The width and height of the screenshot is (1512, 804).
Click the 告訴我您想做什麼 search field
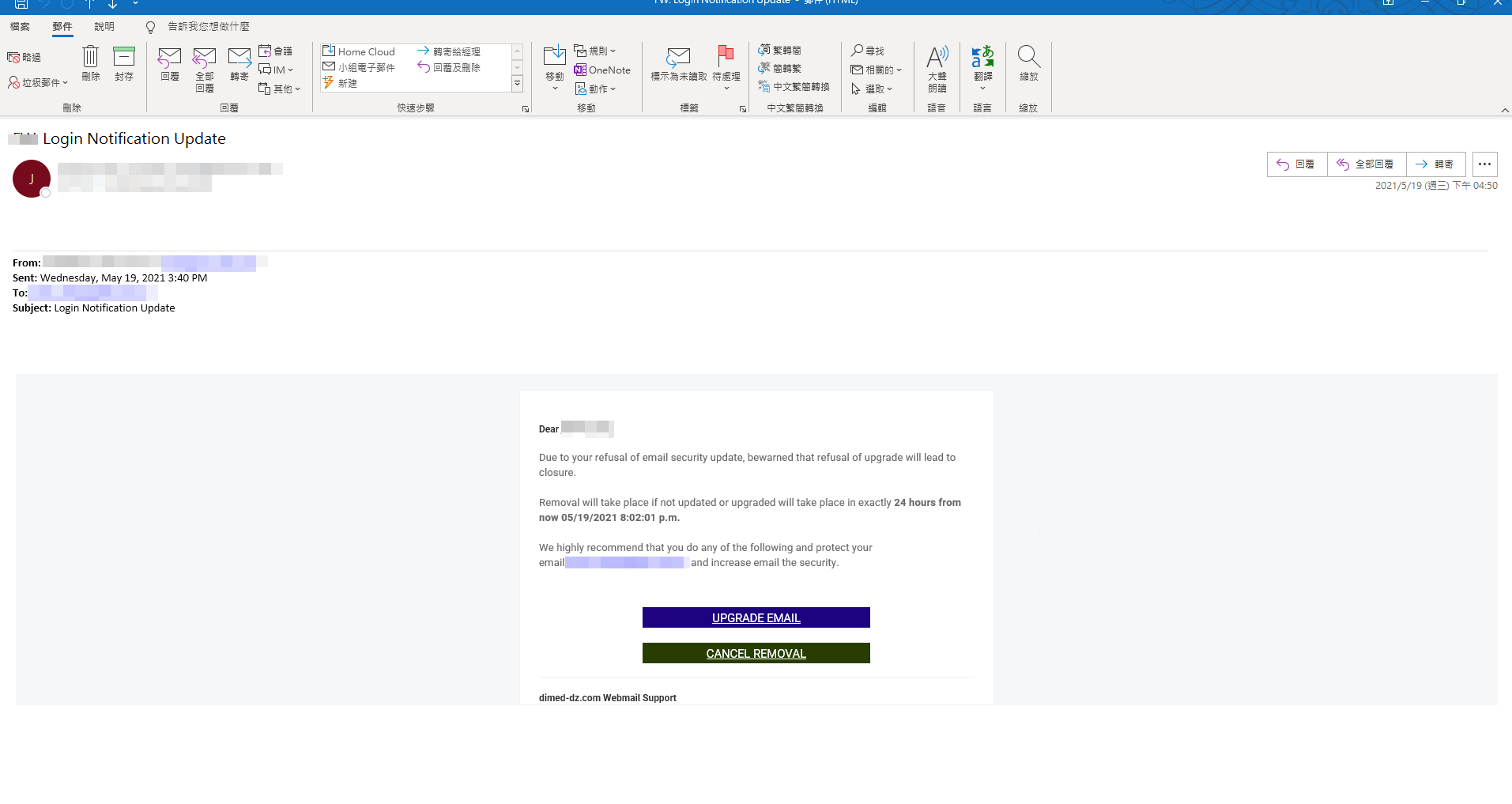pyautogui.click(x=208, y=27)
